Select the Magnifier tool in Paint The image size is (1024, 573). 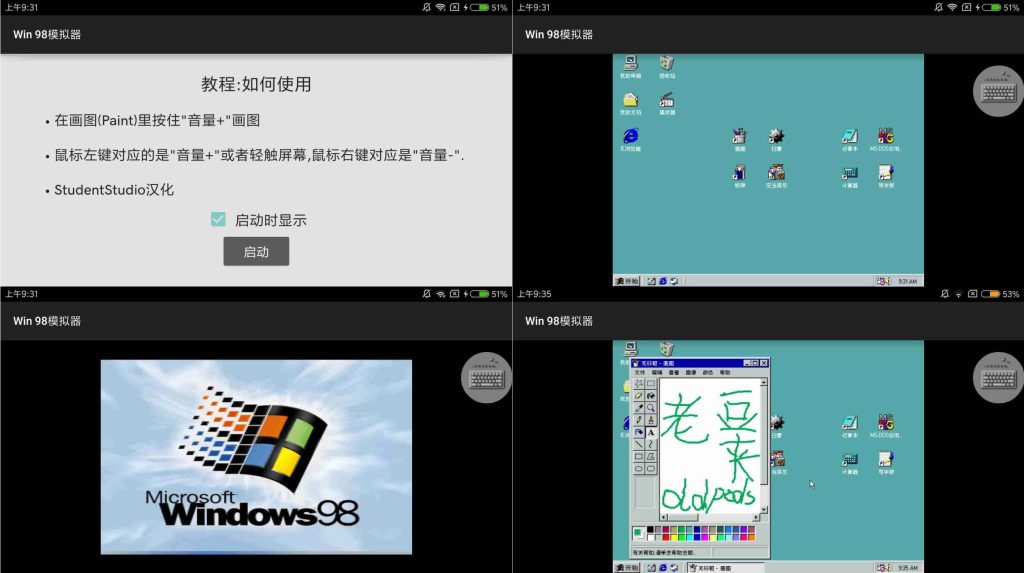pyautogui.click(x=651, y=408)
